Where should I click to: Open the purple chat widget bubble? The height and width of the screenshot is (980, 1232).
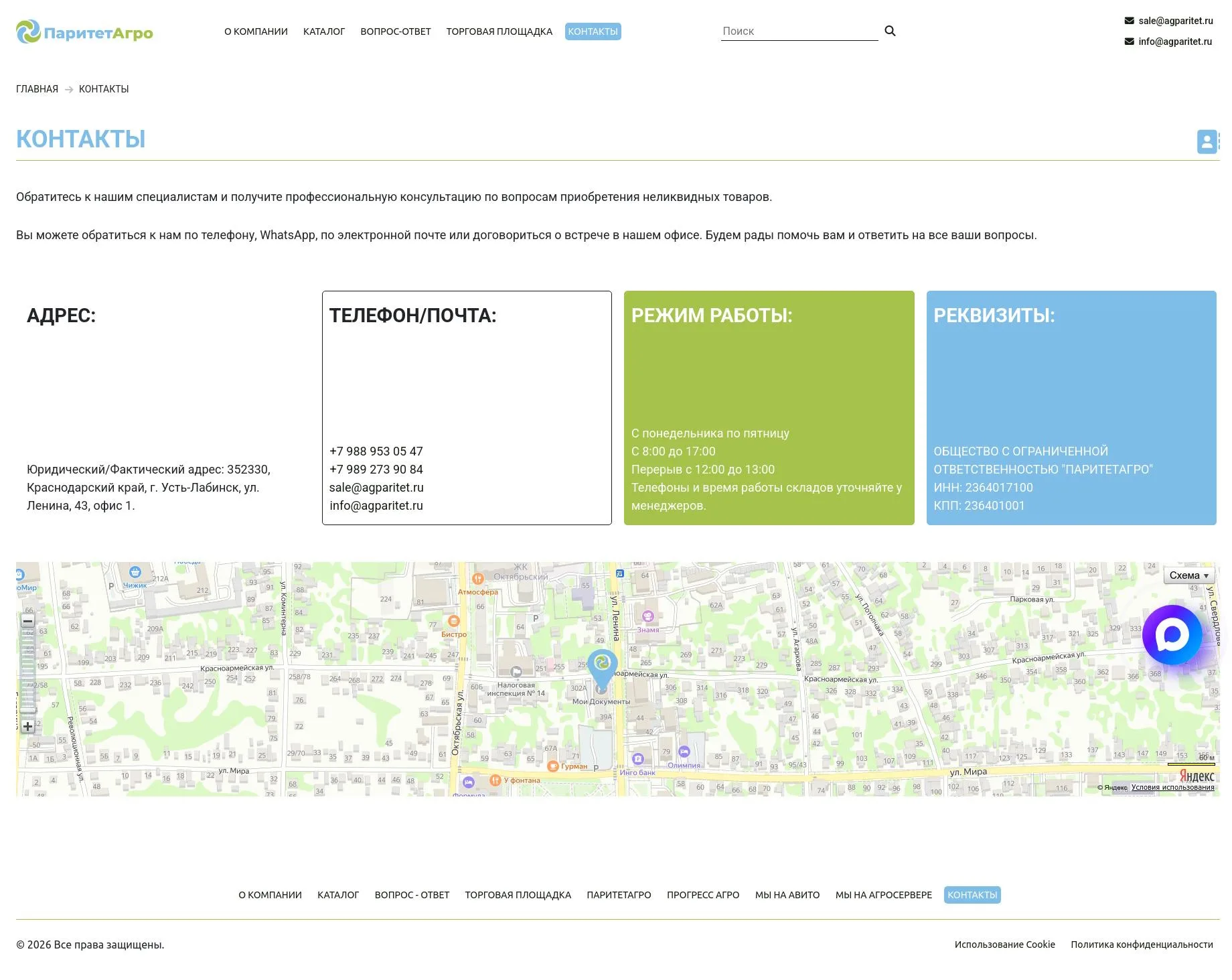click(1172, 635)
